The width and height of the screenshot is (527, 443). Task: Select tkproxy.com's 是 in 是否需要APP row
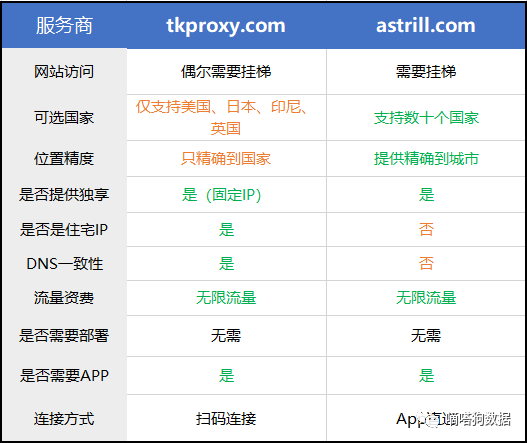pyautogui.click(x=226, y=376)
